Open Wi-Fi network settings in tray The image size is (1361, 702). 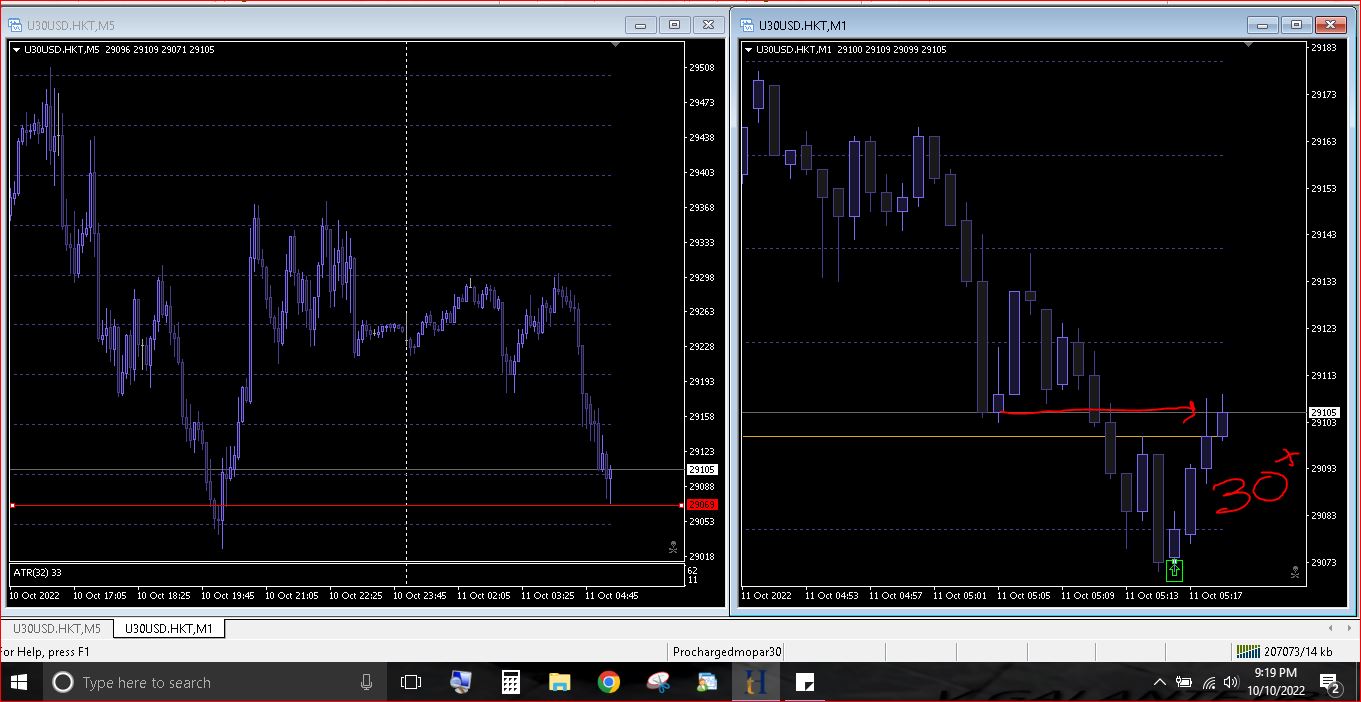pyautogui.click(x=1208, y=682)
